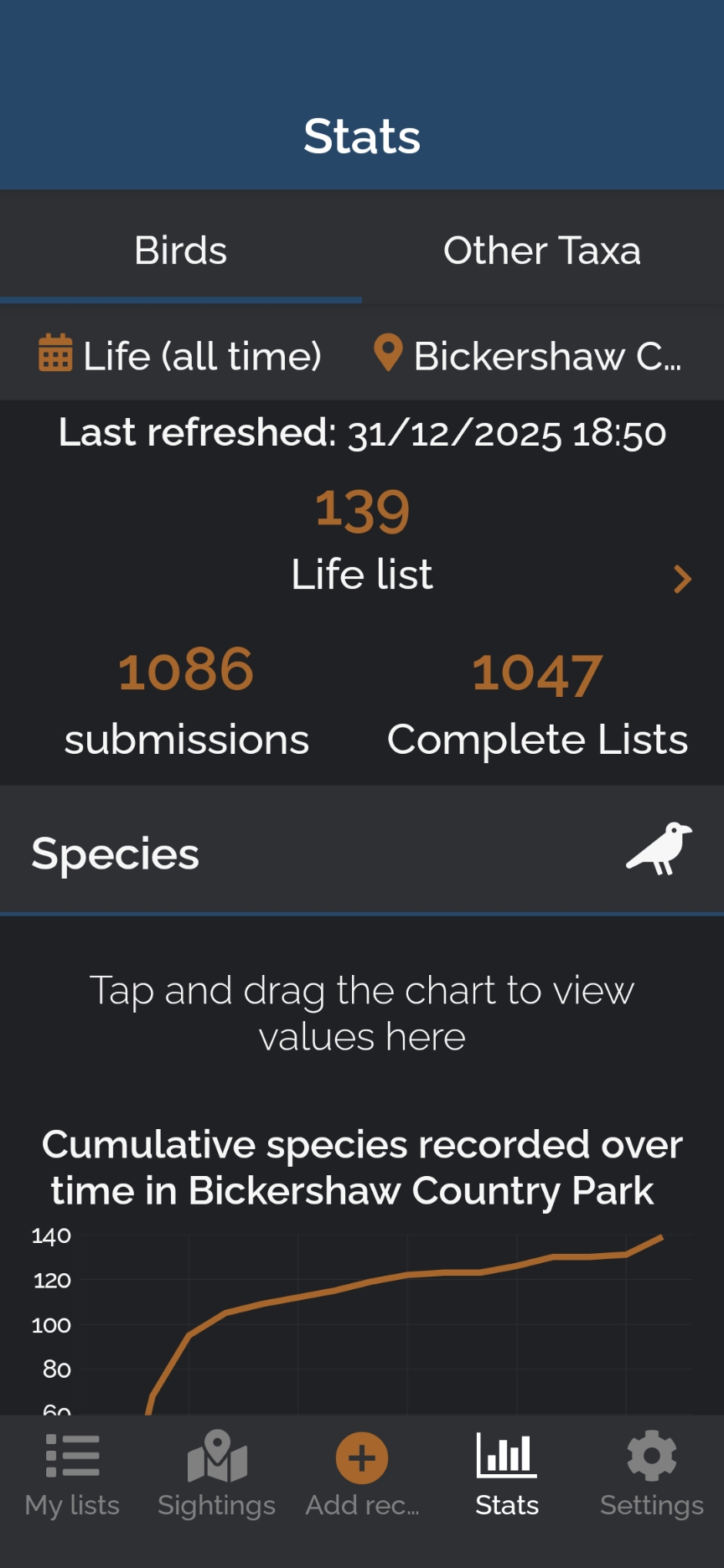The height and width of the screenshot is (1568, 724).
Task: Expand Life list with the orange chevron
Action: 682,579
